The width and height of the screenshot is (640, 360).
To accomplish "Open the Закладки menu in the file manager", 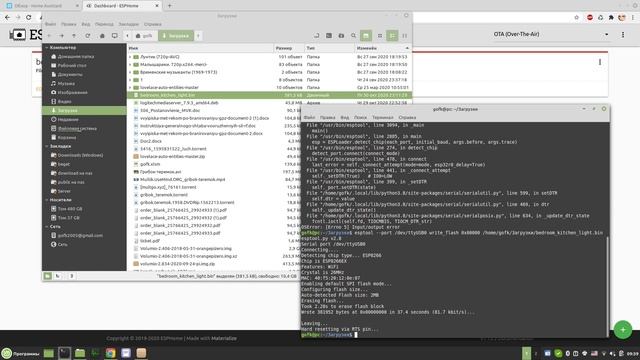I will coord(129,24).
